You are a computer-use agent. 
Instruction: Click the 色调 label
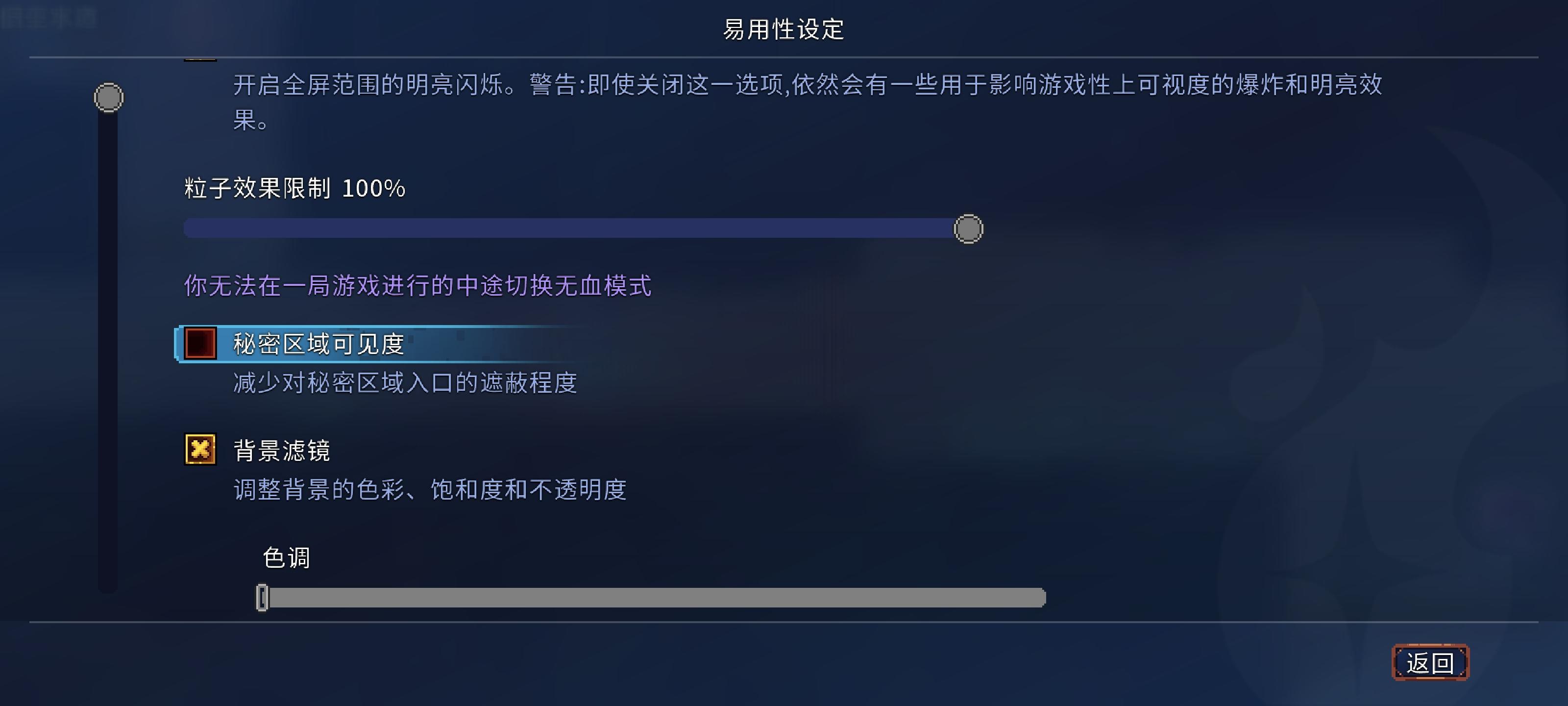286,558
